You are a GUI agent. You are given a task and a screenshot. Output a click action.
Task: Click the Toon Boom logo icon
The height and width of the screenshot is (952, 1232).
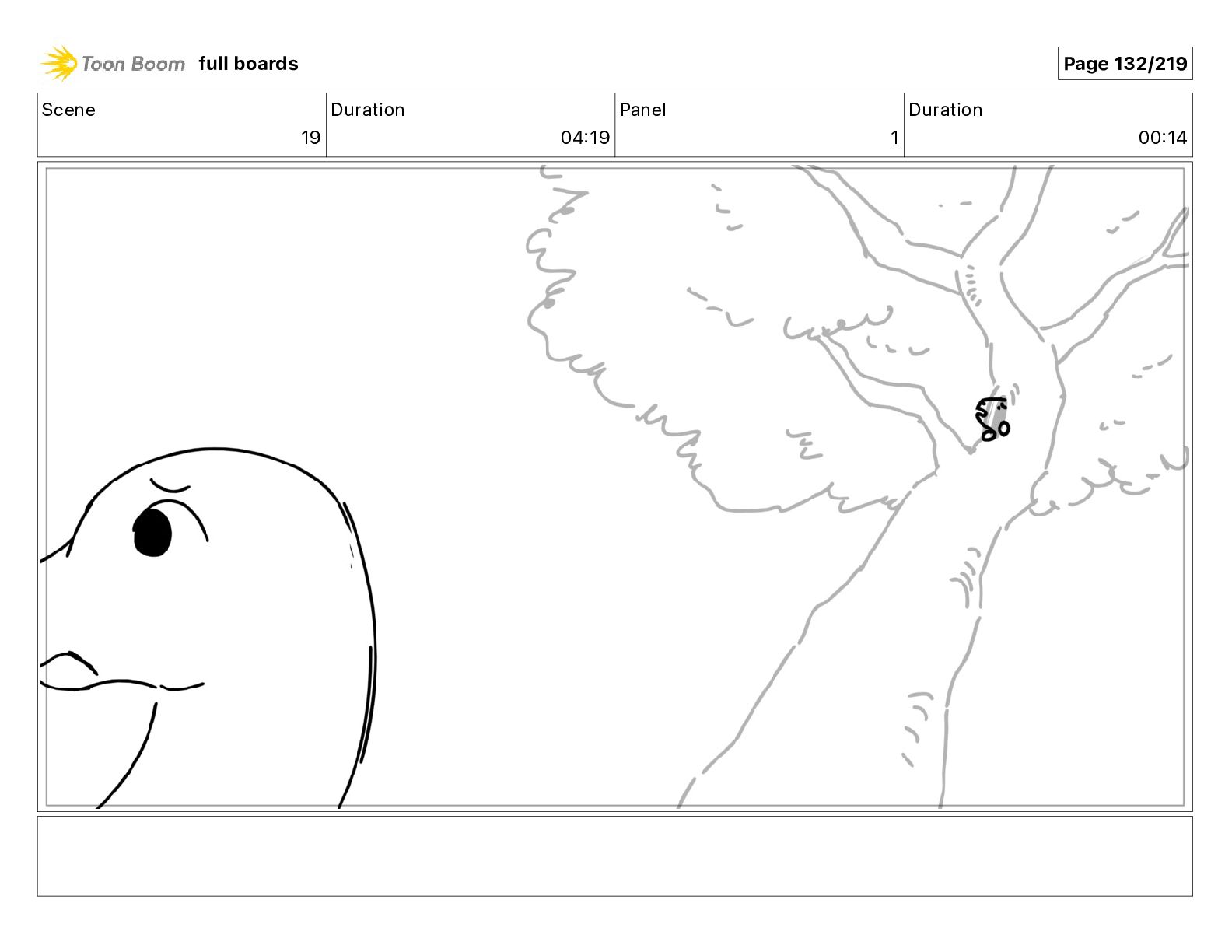[x=59, y=64]
